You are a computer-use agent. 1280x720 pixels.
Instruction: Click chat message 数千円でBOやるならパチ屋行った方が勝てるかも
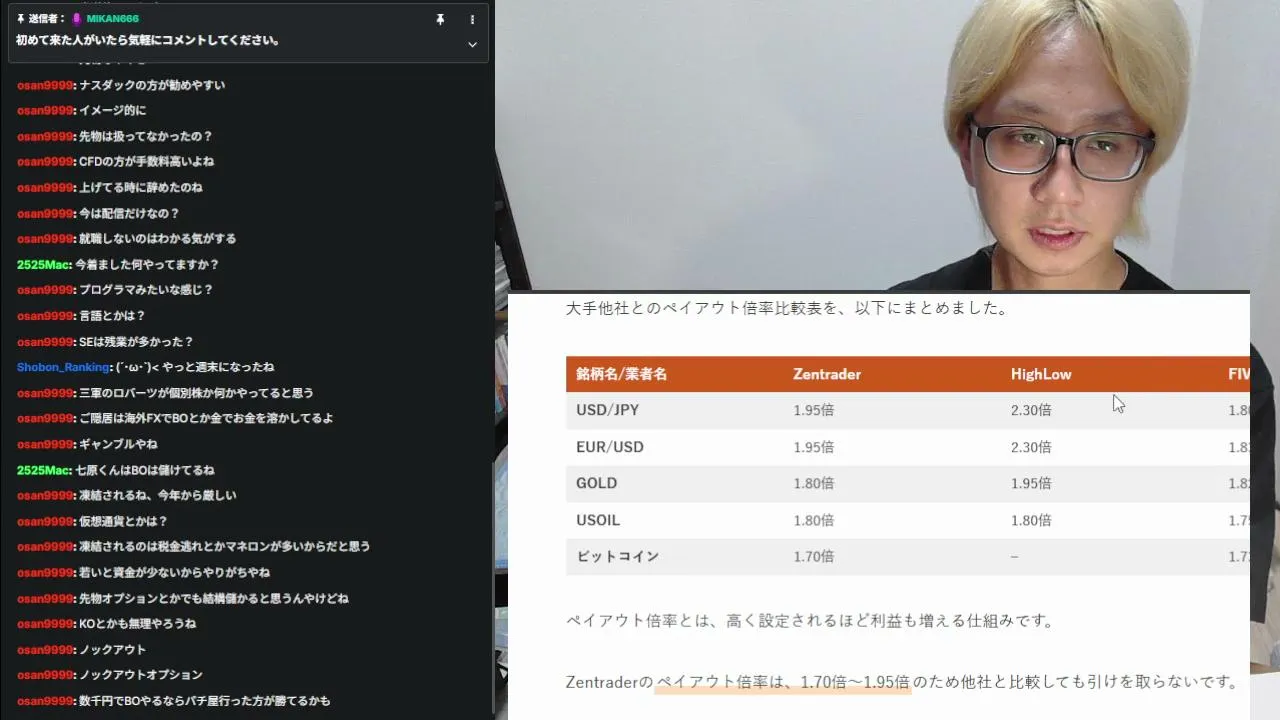coord(205,701)
